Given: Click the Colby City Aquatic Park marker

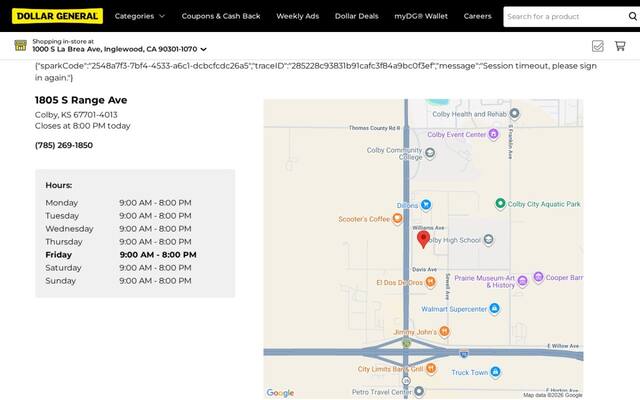Looking at the screenshot, I should pyautogui.click(x=500, y=203).
